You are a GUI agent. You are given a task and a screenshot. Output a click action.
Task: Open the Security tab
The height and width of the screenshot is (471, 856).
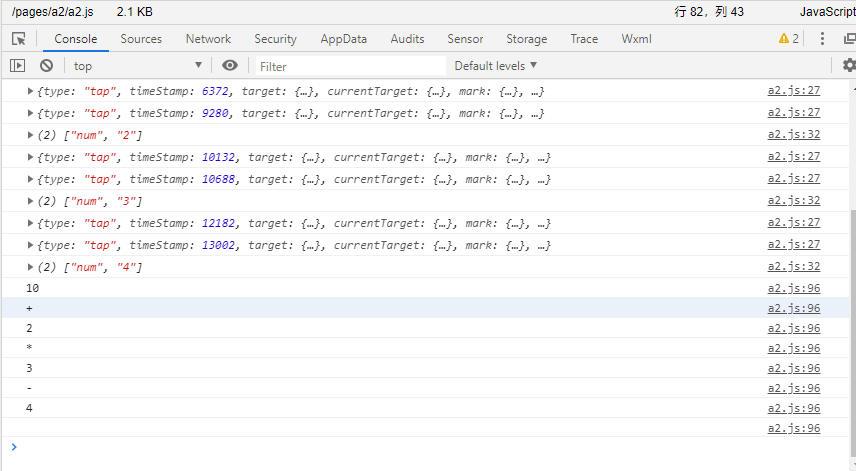[275, 39]
